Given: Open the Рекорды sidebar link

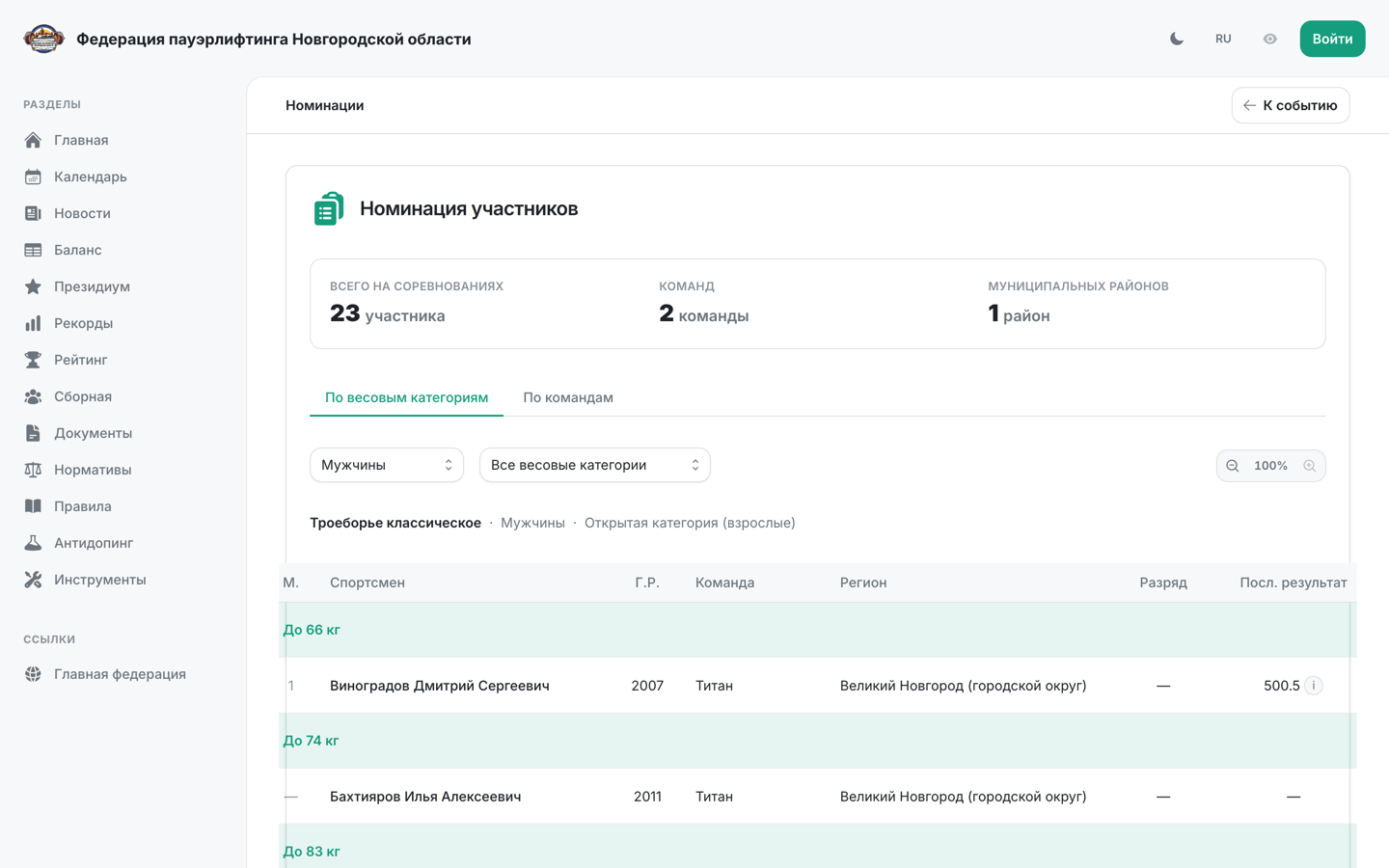Looking at the screenshot, I should coord(84,323).
